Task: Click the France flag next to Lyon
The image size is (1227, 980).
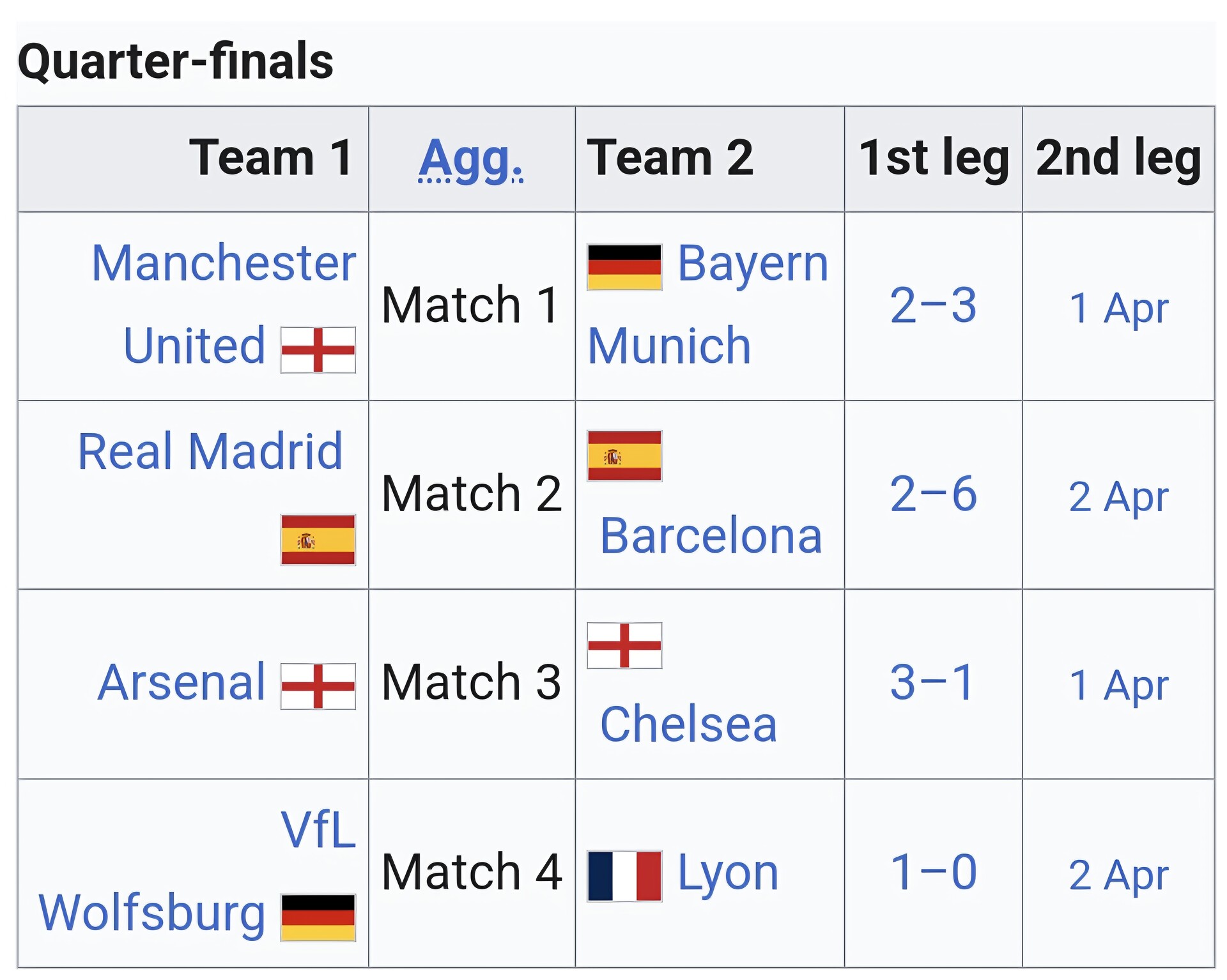Action: tap(624, 875)
